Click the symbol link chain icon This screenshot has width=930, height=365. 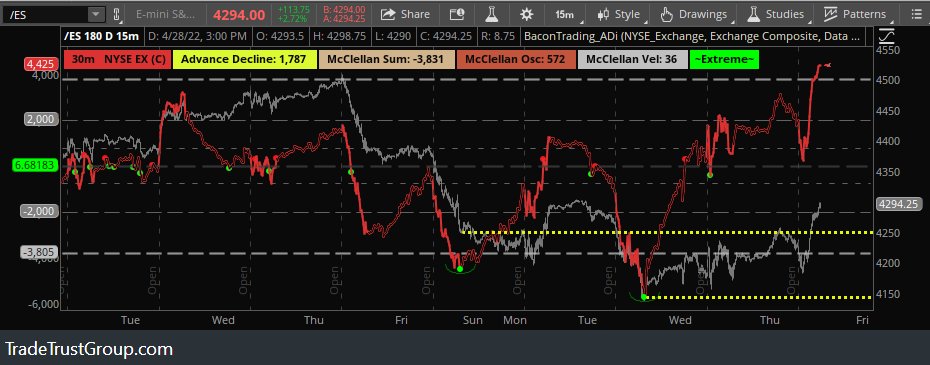click(116, 14)
